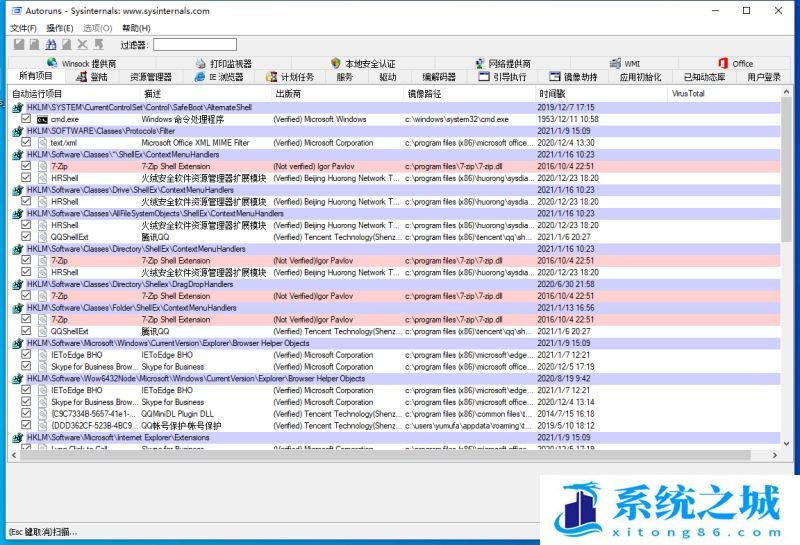Click the registry icon of AllFileSystemObjects key row
Screen dimensions: 800x545
pyautogui.click(x=18, y=213)
